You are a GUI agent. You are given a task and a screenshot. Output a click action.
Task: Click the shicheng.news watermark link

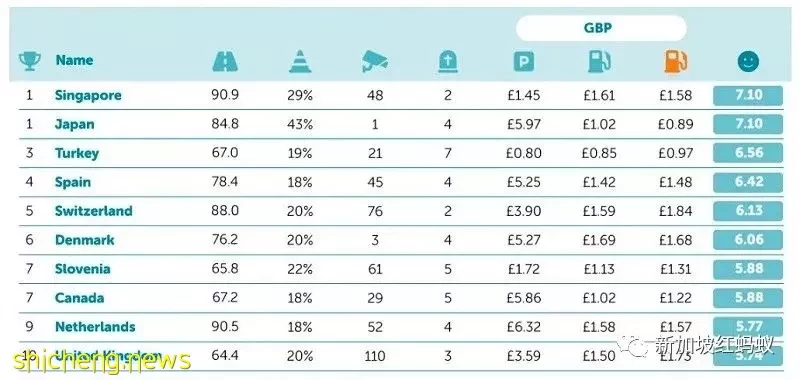[102, 361]
